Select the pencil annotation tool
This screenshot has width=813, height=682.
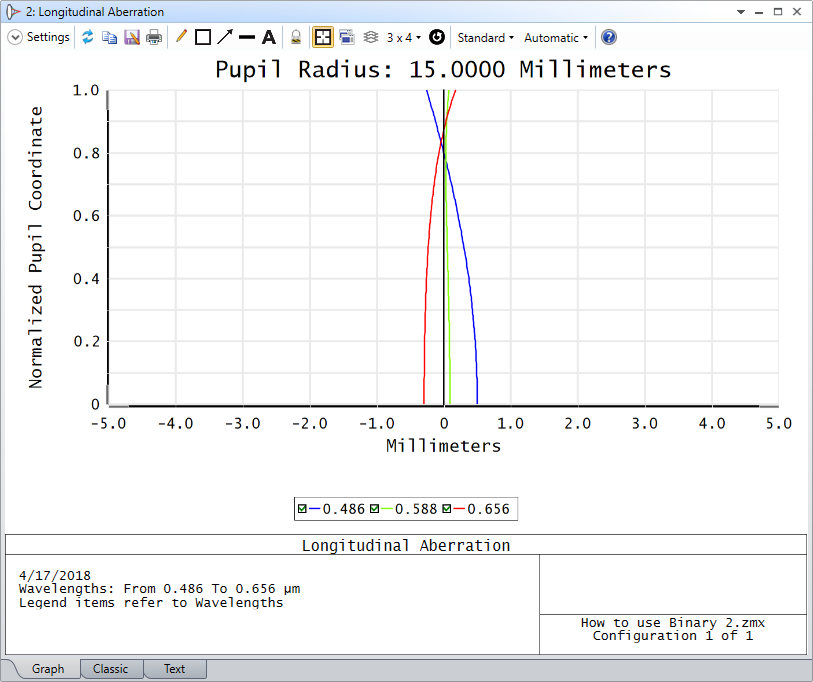181,37
